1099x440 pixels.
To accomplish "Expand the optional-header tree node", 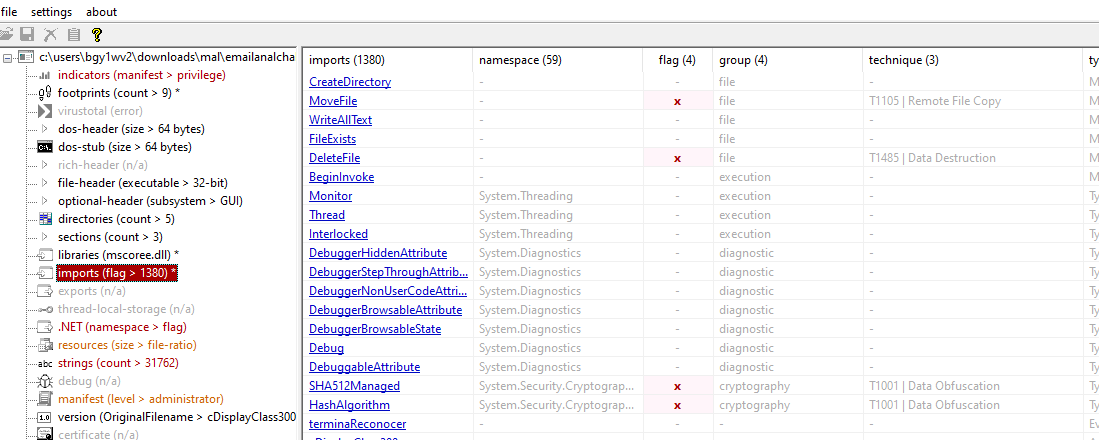I will [x=45, y=201].
